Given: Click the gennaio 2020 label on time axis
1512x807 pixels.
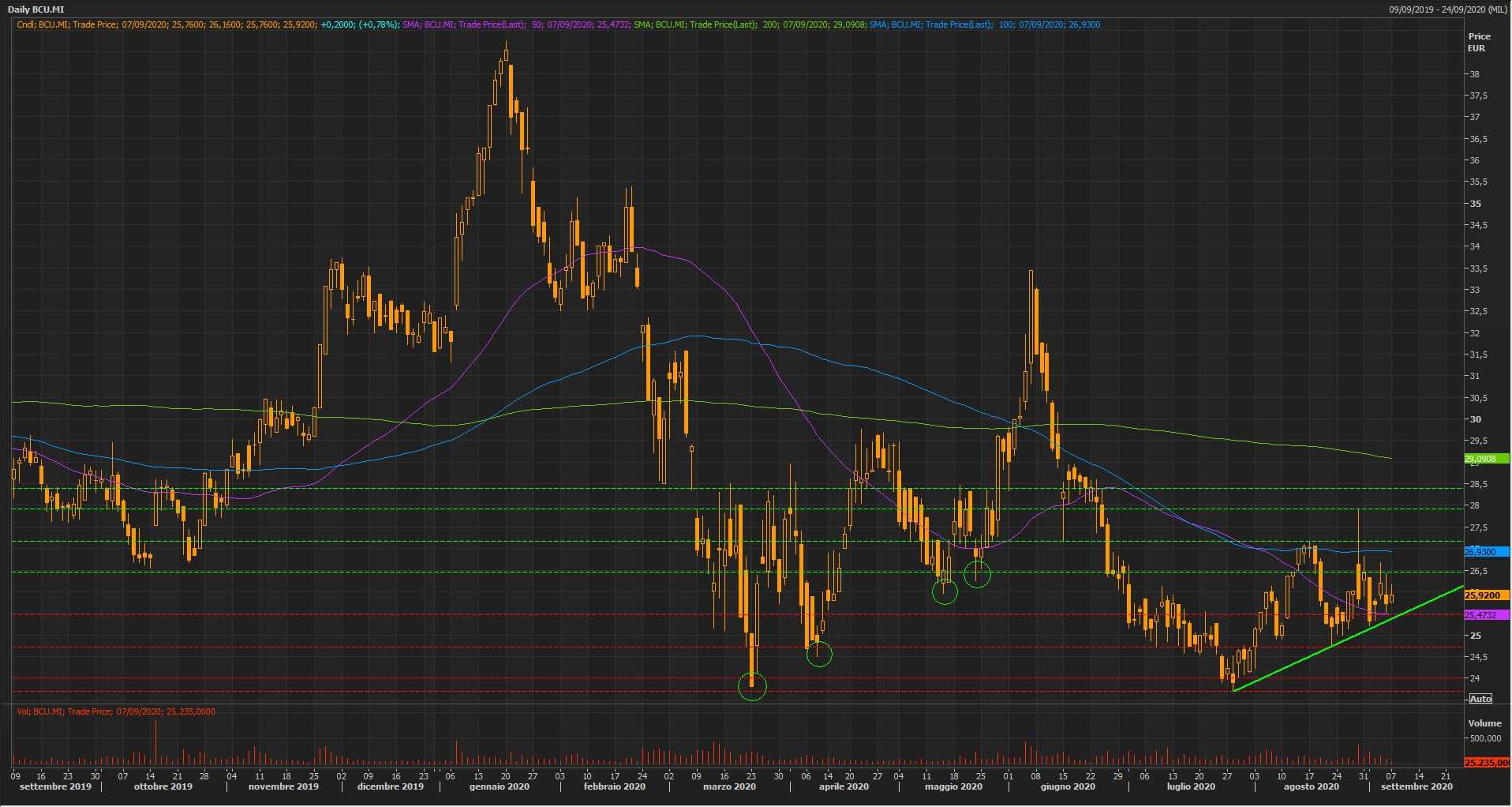Looking at the screenshot, I should [x=499, y=786].
